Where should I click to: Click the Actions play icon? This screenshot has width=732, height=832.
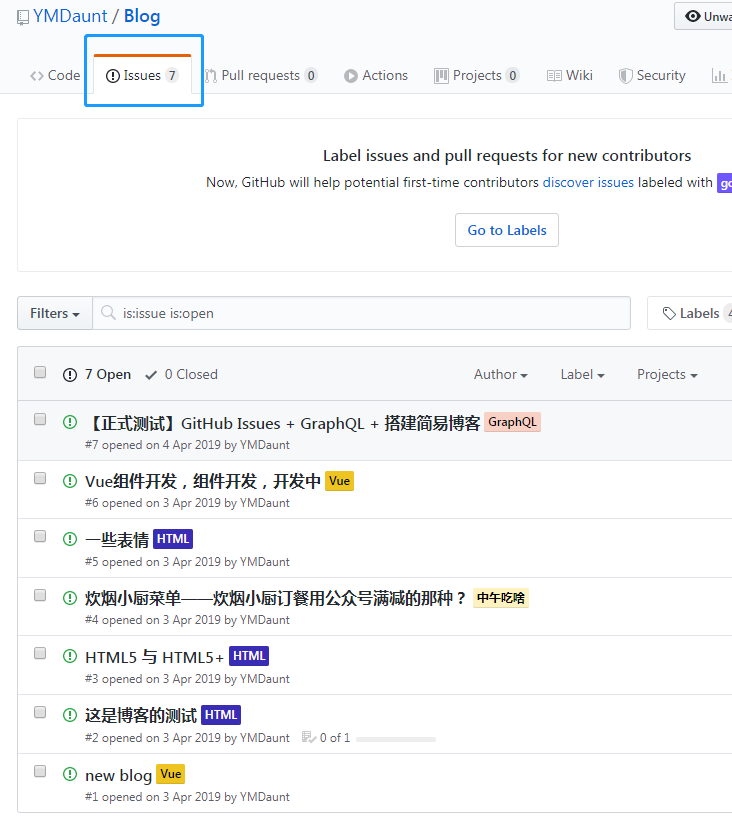[x=351, y=76]
